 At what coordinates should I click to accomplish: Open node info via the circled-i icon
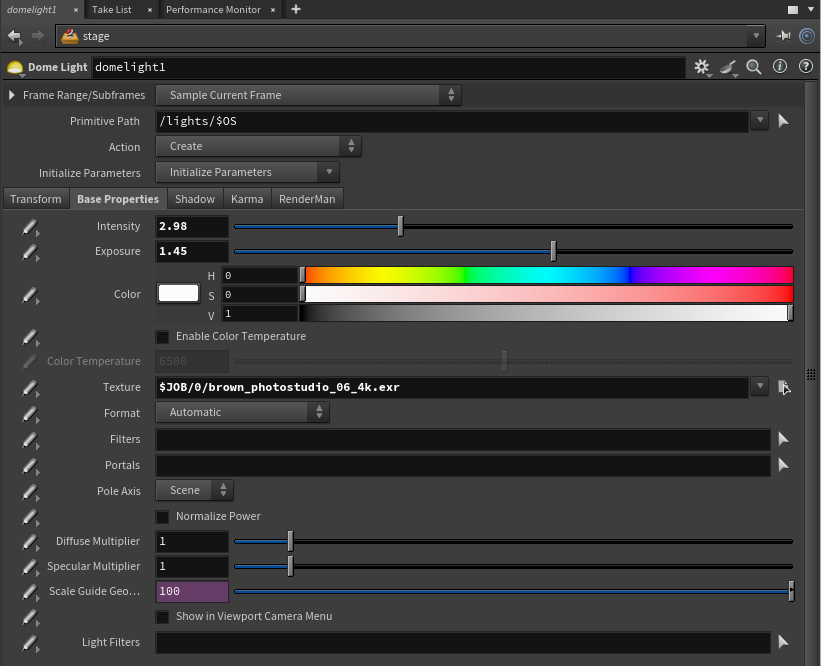click(x=779, y=67)
